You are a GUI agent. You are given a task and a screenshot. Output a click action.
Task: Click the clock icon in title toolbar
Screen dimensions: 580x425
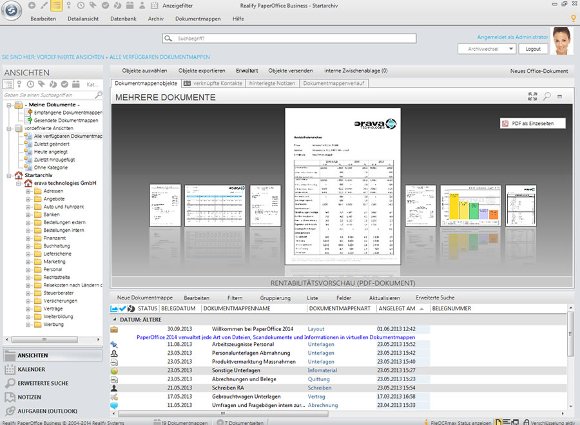81,6
